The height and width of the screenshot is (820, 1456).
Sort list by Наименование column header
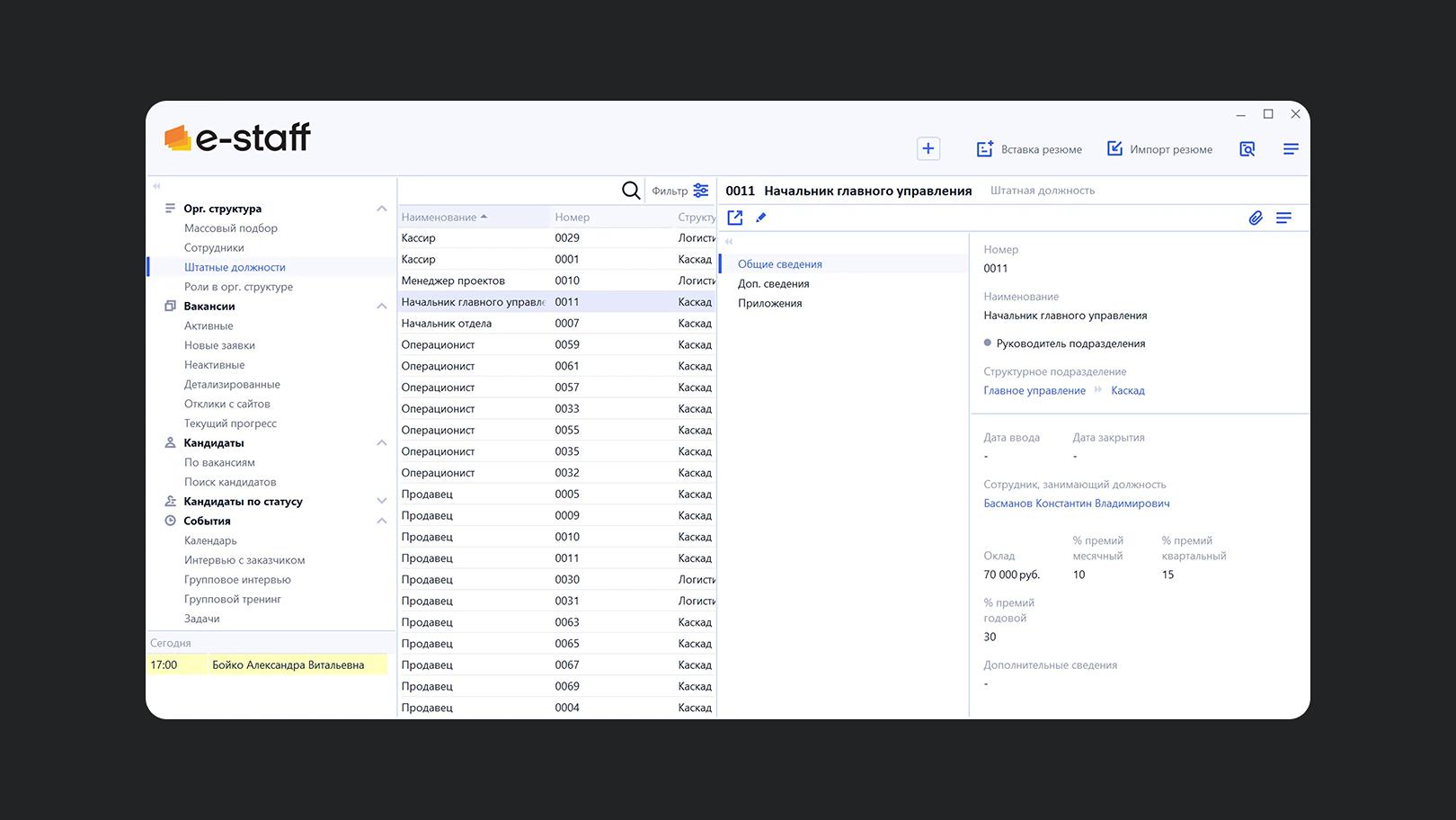click(474, 217)
